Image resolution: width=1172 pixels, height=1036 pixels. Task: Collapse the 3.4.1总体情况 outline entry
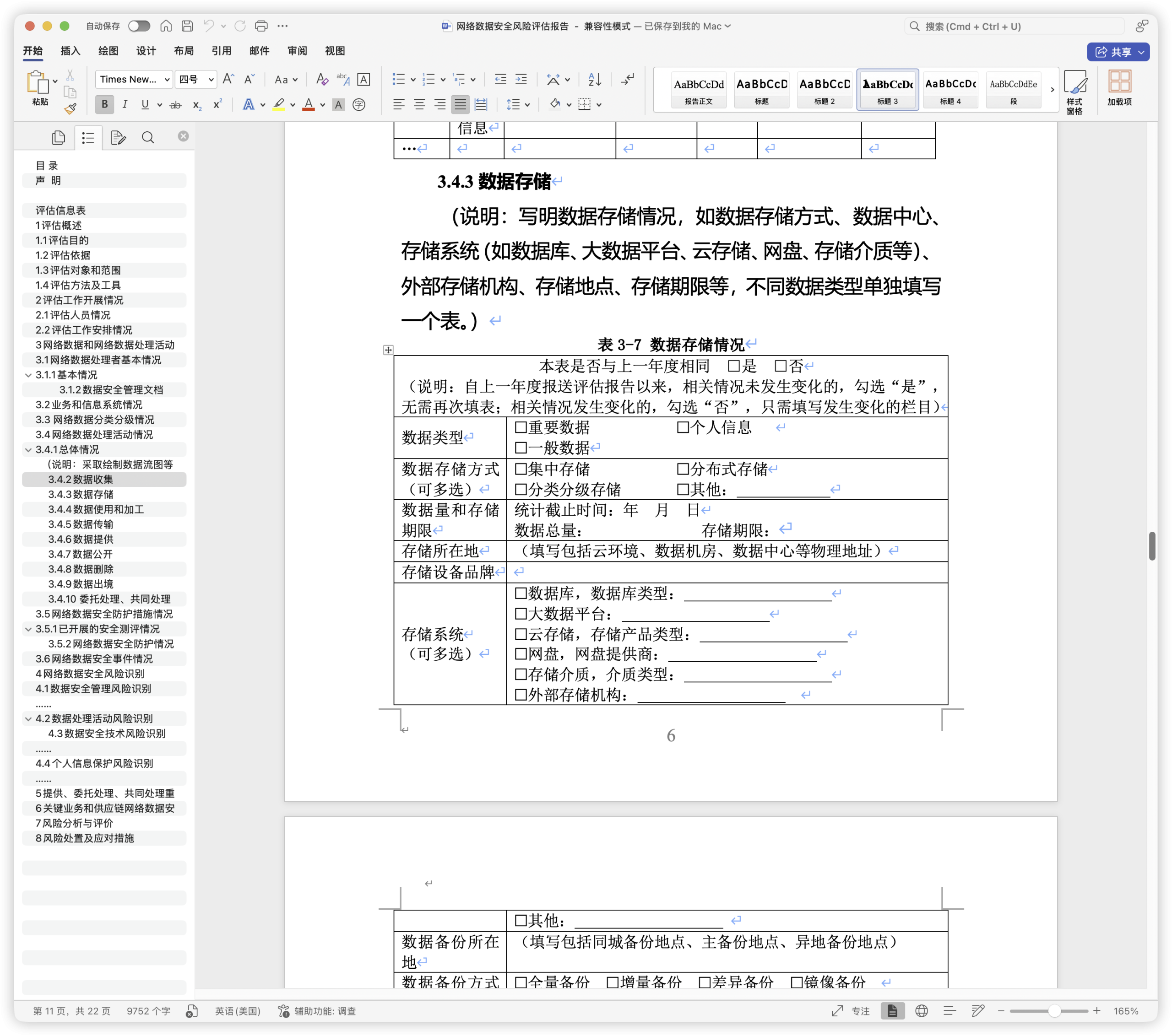pos(28,450)
